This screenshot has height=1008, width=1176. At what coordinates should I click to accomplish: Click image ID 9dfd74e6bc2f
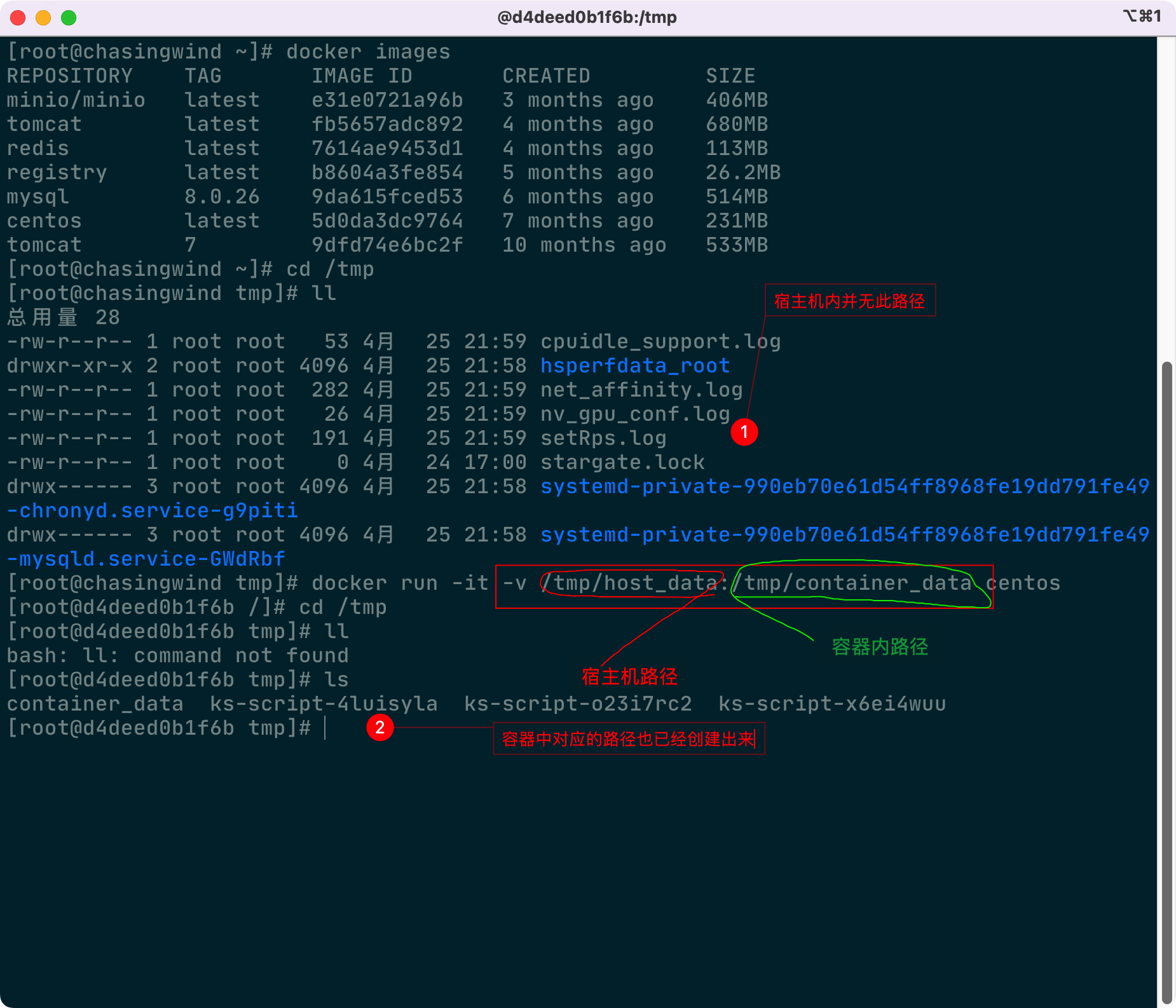click(x=387, y=245)
